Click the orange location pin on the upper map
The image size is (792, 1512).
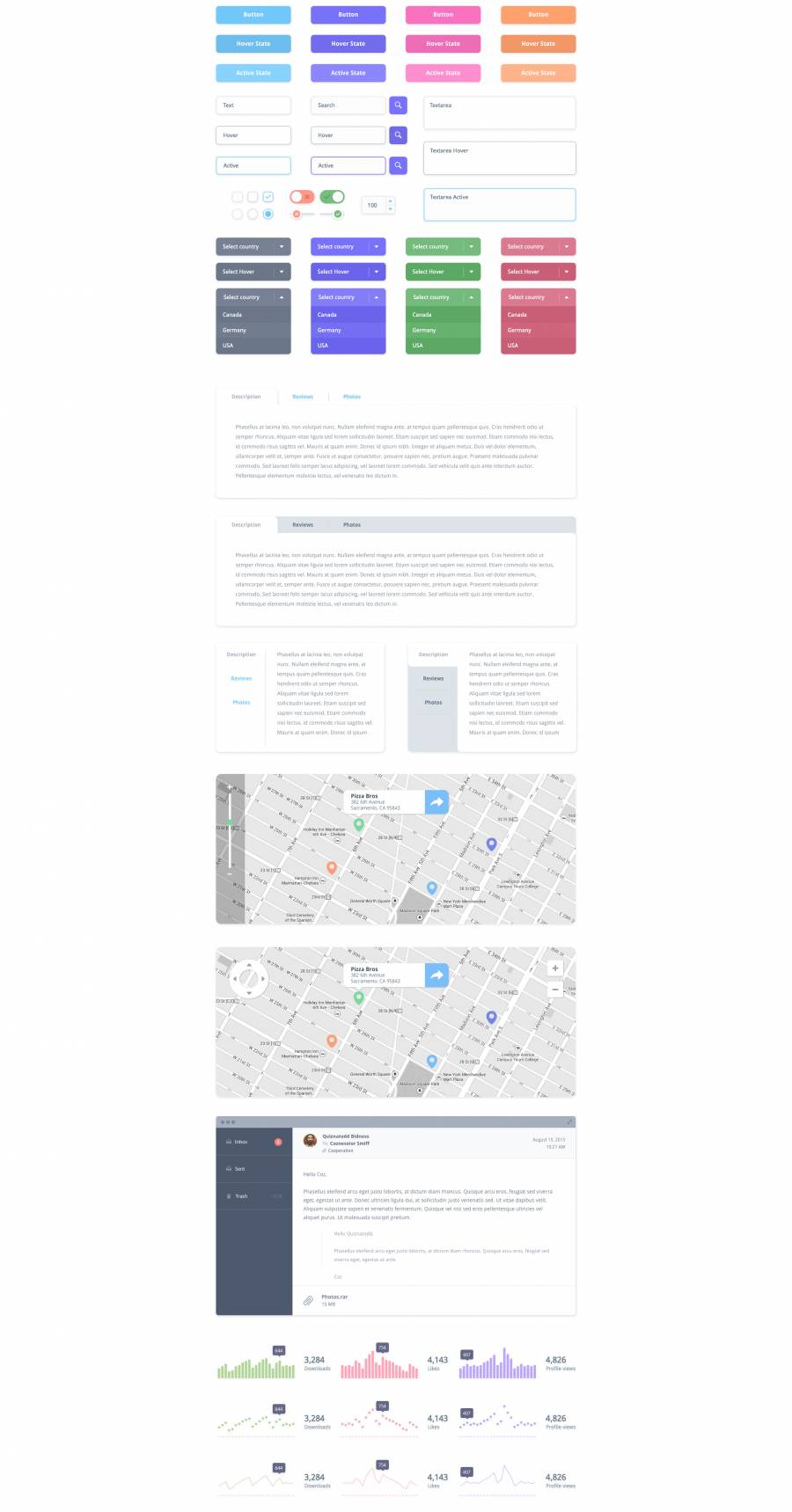tap(332, 867)
